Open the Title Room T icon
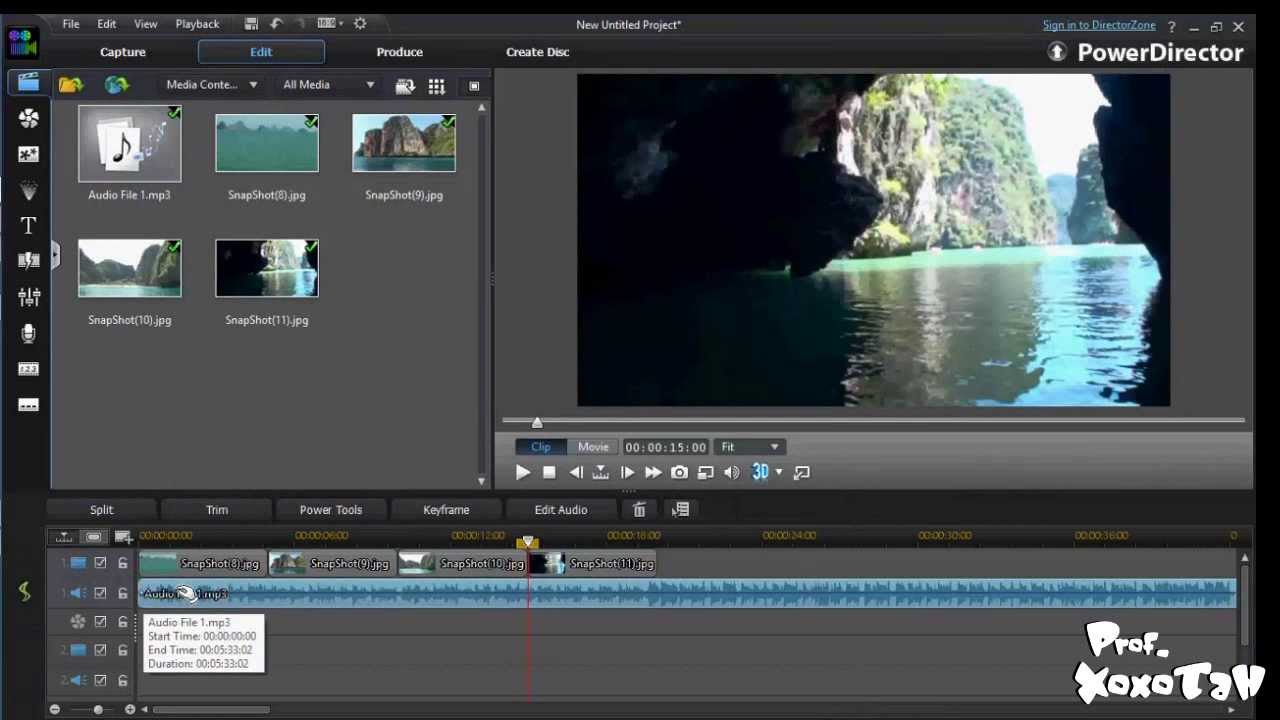The height and width of the screenshot is (720, 1280). coord(29,226)
